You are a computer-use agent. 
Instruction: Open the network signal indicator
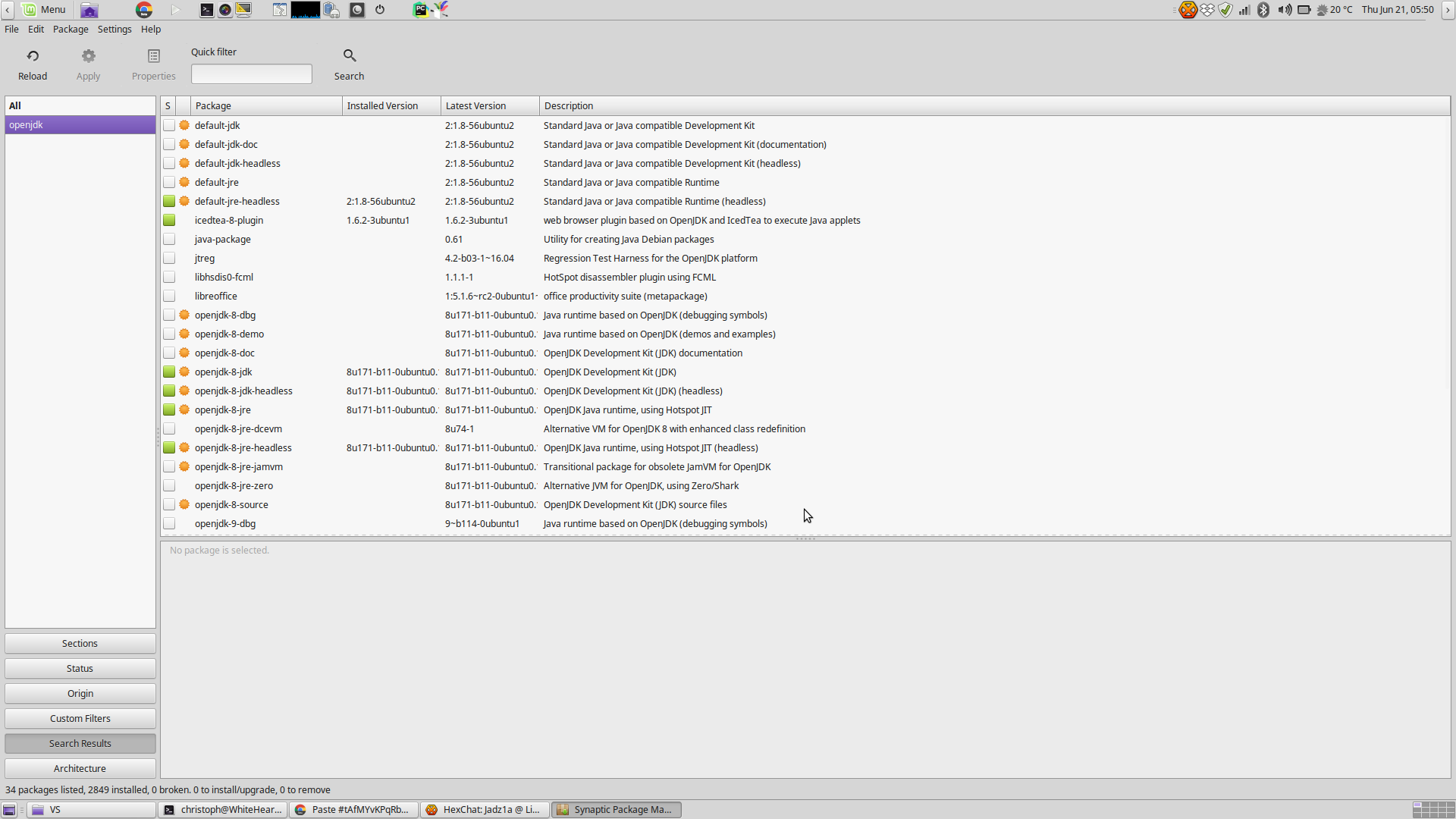[x=1244, y=10]
